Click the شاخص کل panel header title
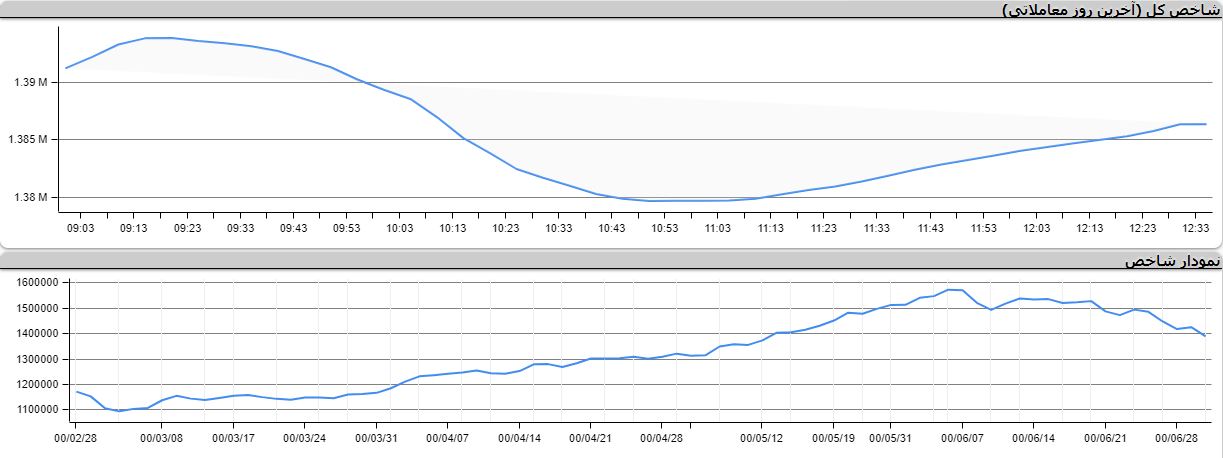 [1110, 10]
